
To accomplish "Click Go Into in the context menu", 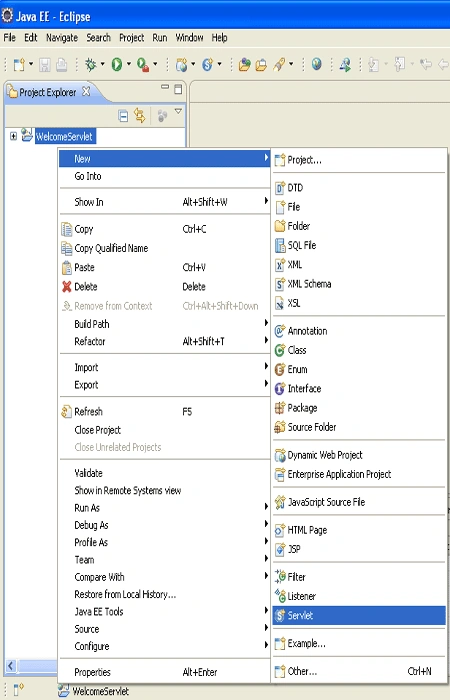I will [164, 176].
